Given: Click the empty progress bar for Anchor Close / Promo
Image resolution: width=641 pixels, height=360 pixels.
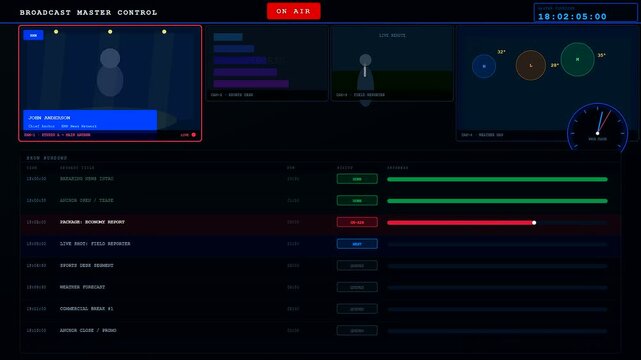Looking at the screenshot, I should [x=497, y=331].
